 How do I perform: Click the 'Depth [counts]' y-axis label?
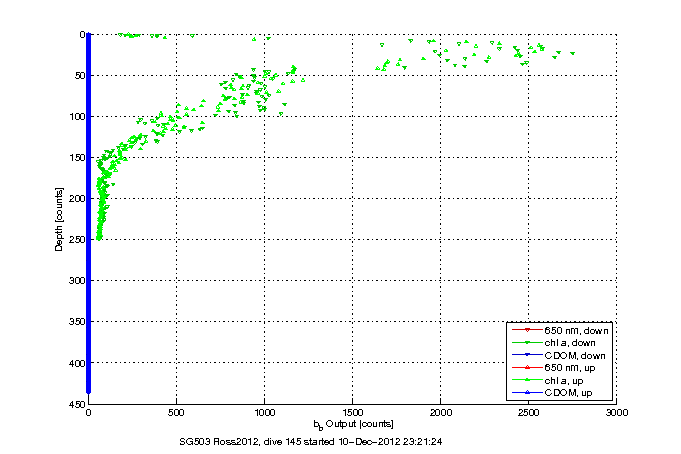[x=59, y=219]
